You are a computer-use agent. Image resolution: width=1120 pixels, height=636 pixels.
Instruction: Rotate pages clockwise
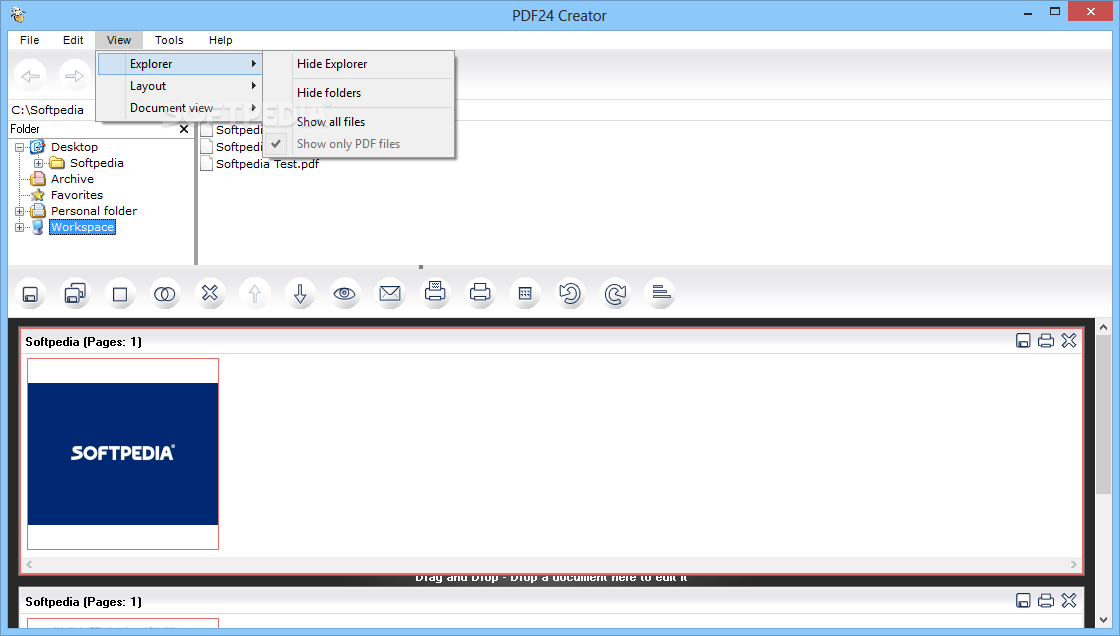pos(615,294)
